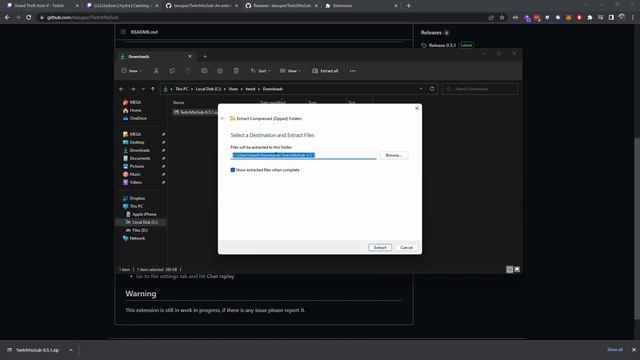
Task: Click the Rename icon in Explorer toolbar
Action: point(204,71)
